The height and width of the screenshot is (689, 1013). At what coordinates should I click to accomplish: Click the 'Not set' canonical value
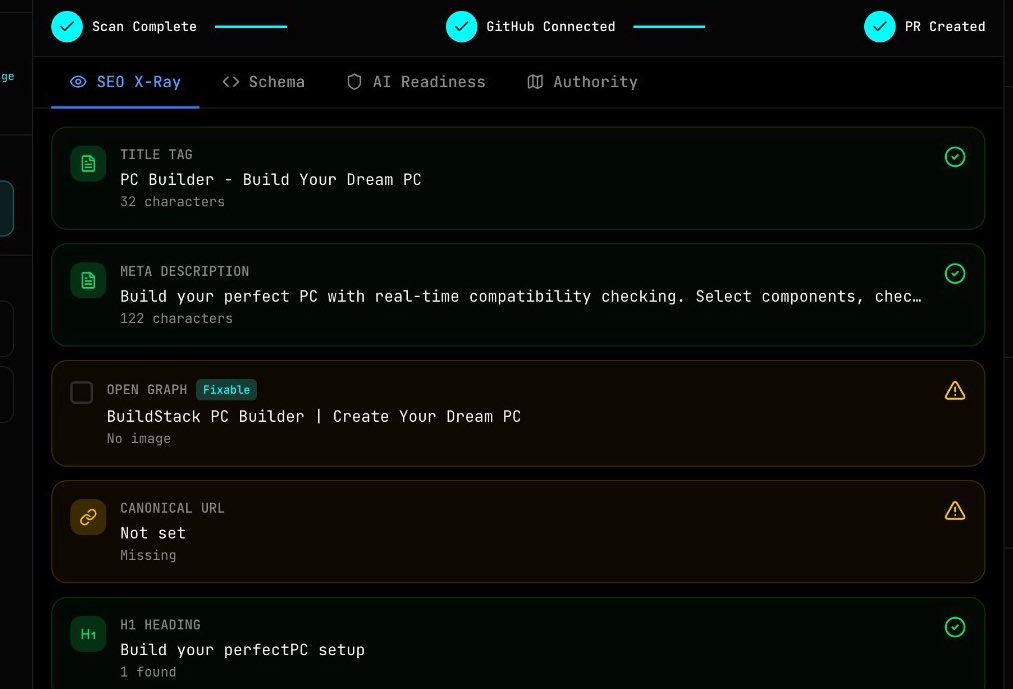point(153,533)
